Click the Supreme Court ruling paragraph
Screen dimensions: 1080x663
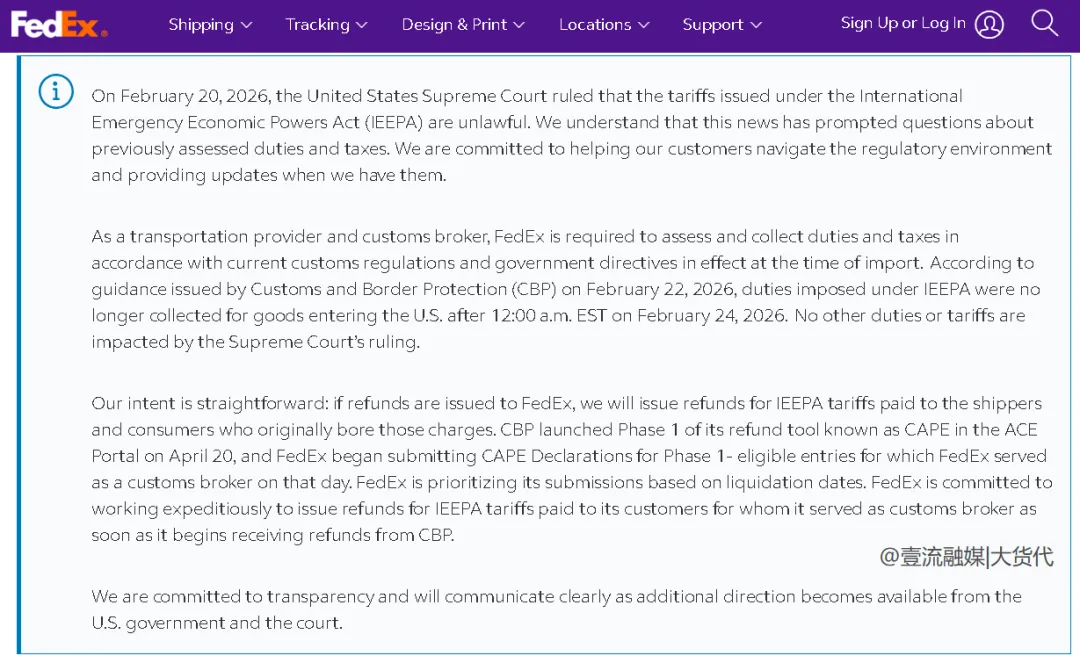[x=570, y=135]
